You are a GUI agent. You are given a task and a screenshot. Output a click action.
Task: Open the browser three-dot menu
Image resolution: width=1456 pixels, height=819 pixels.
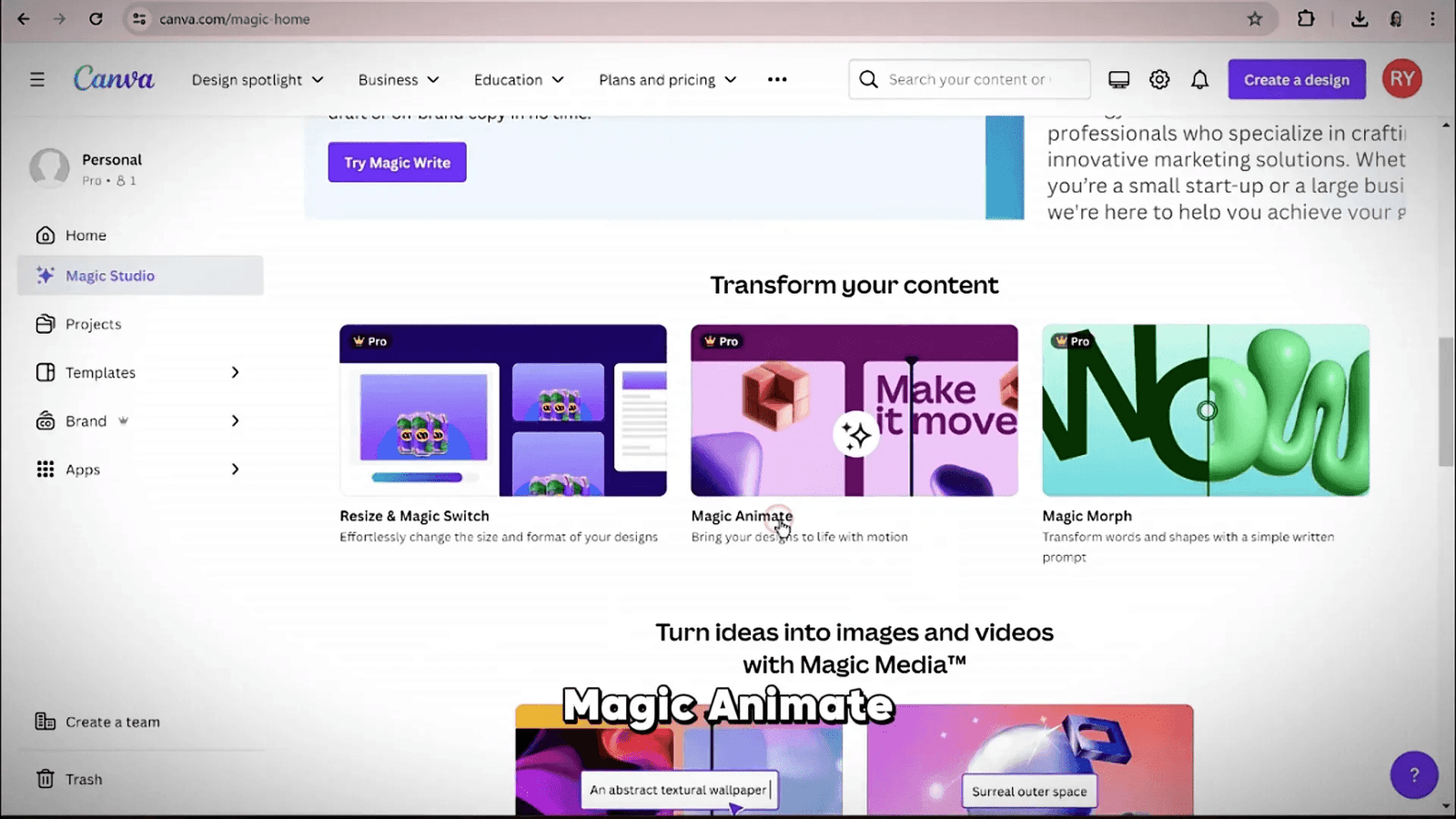click(1432, 18)
